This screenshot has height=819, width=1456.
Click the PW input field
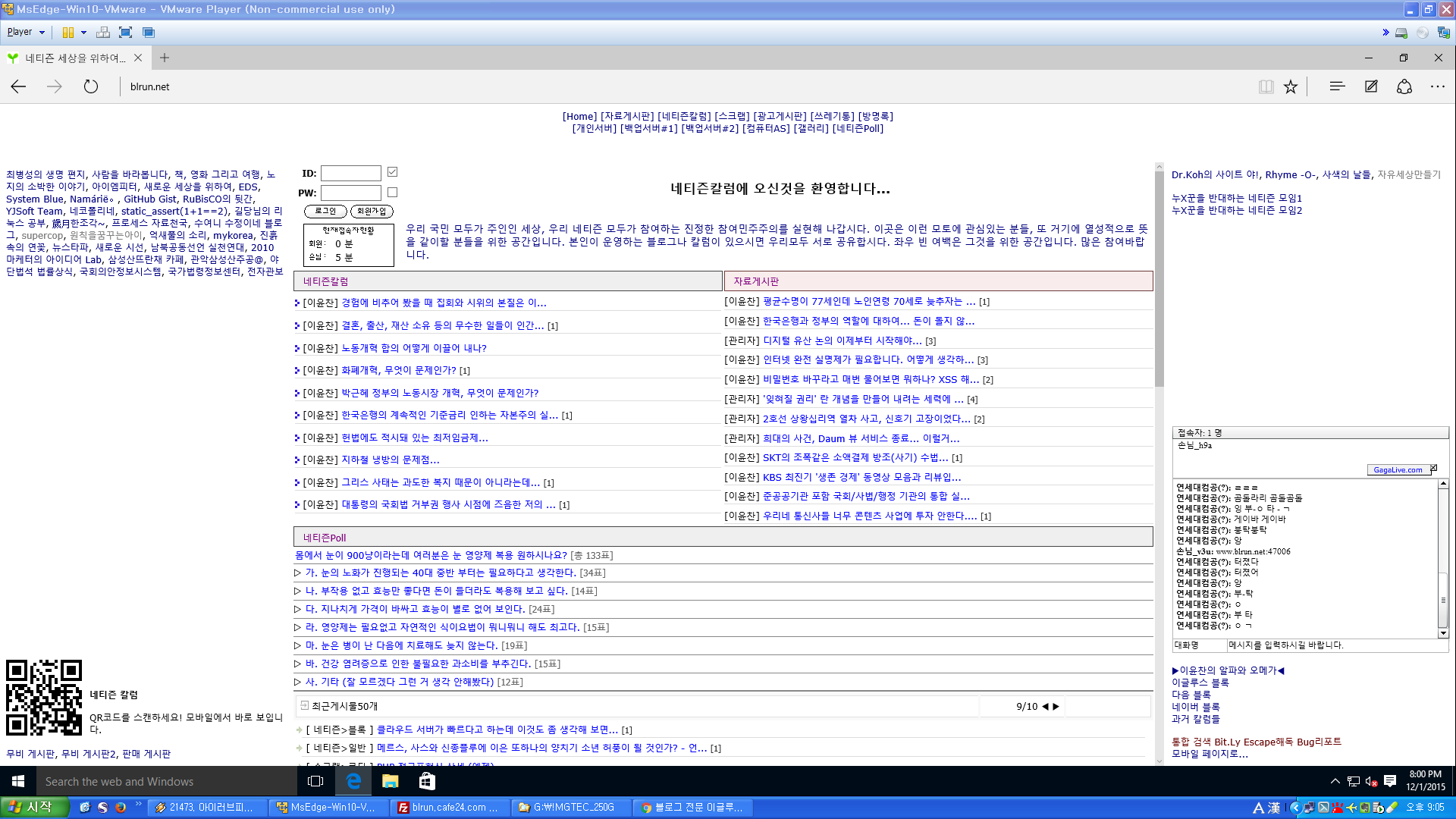[350, 193]
